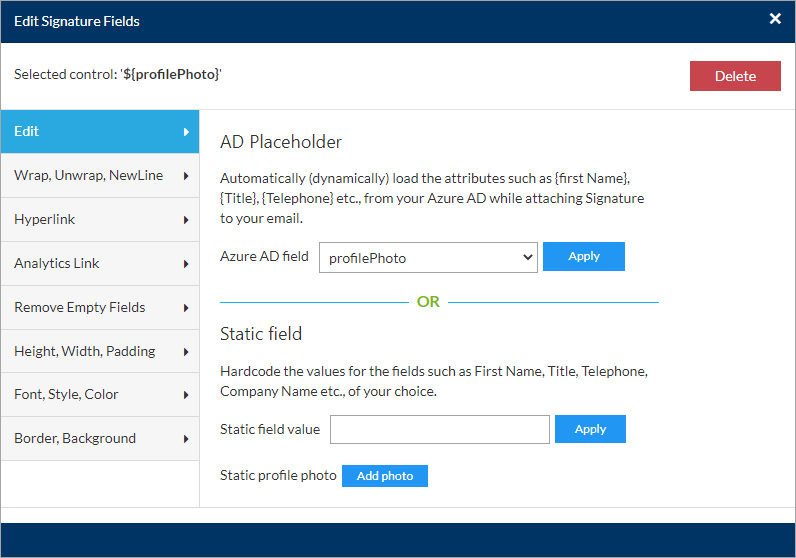Open the Border, Background settings

(90, 439)
